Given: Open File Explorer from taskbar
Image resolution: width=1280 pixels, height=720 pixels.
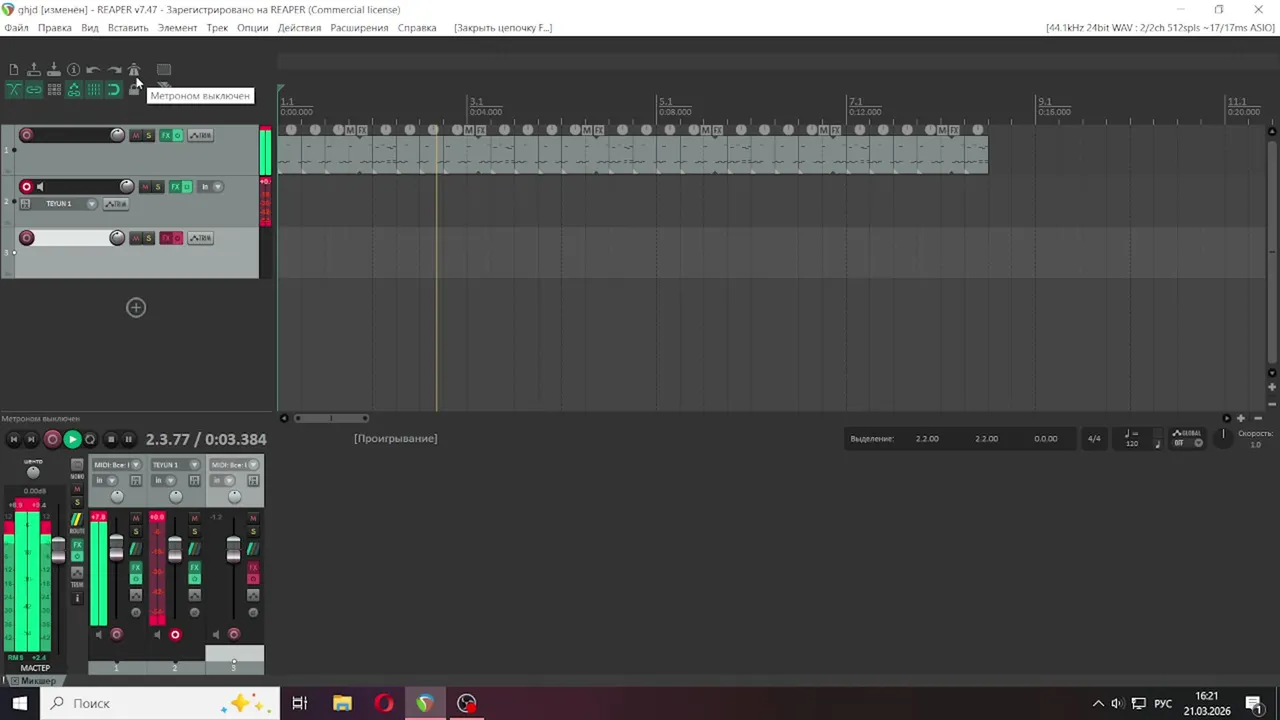Looking at the screenshot, I should 342,703.
